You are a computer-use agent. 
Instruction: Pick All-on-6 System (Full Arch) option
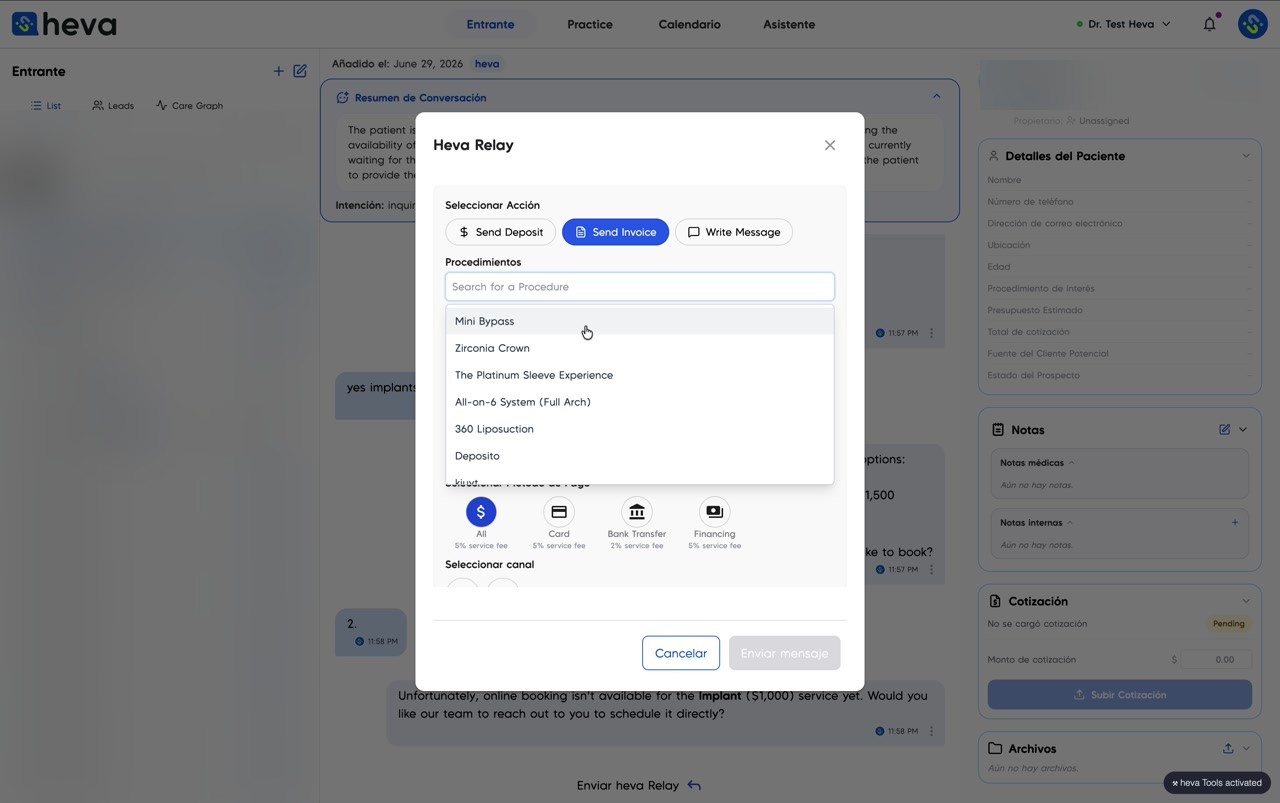tap(640, 402)
